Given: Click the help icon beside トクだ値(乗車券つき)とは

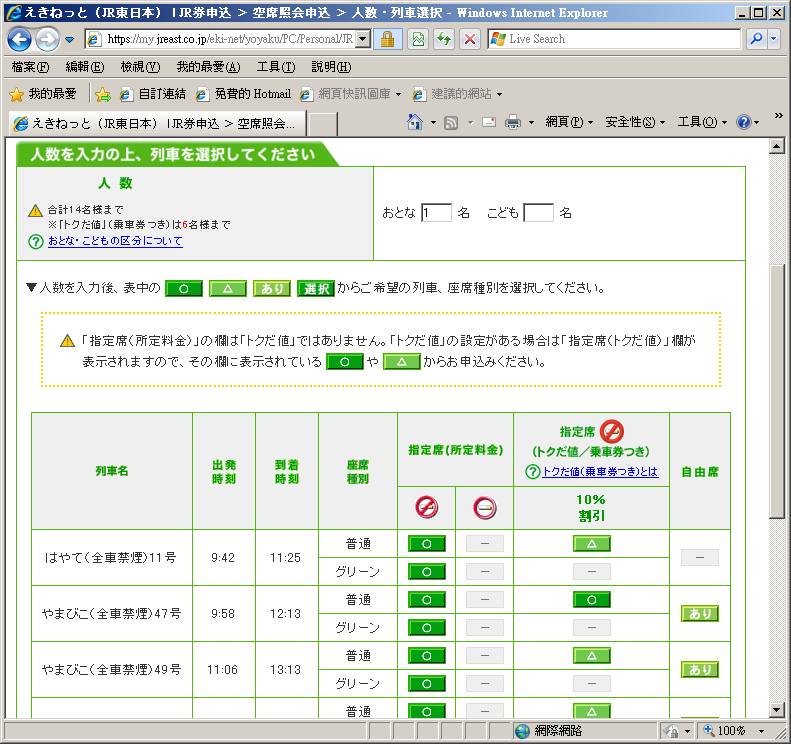Looking at the screenshot, I should [x=533, y=472].
